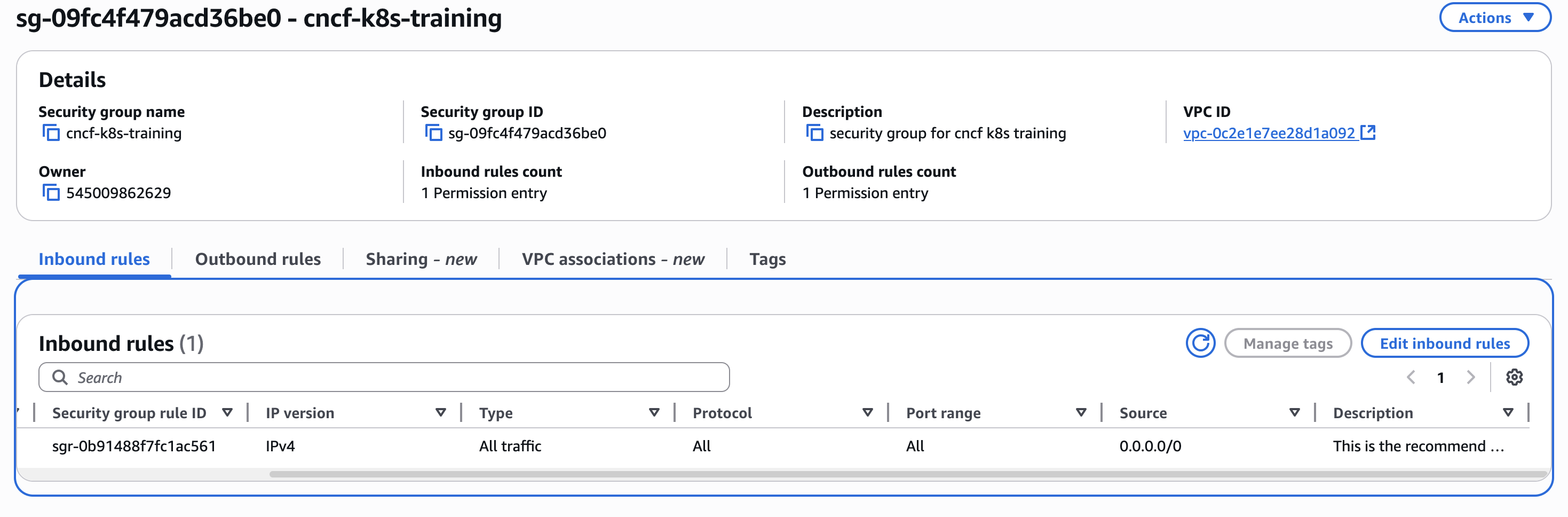Image resolution: width=1568 pixels, height=517 pixels.
Task: Click the Edit inbound rules button
Action: tap(1444, 343)
